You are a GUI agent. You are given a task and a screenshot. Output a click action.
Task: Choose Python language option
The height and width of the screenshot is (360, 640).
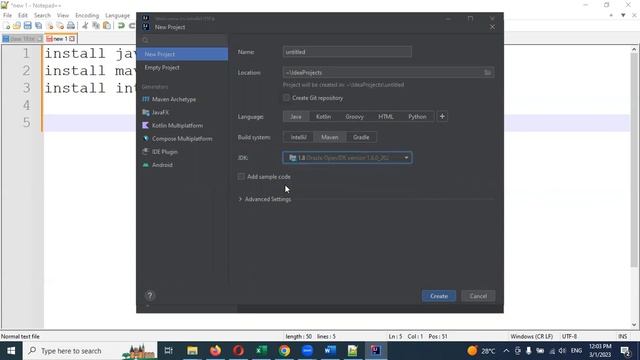(417, 117)
